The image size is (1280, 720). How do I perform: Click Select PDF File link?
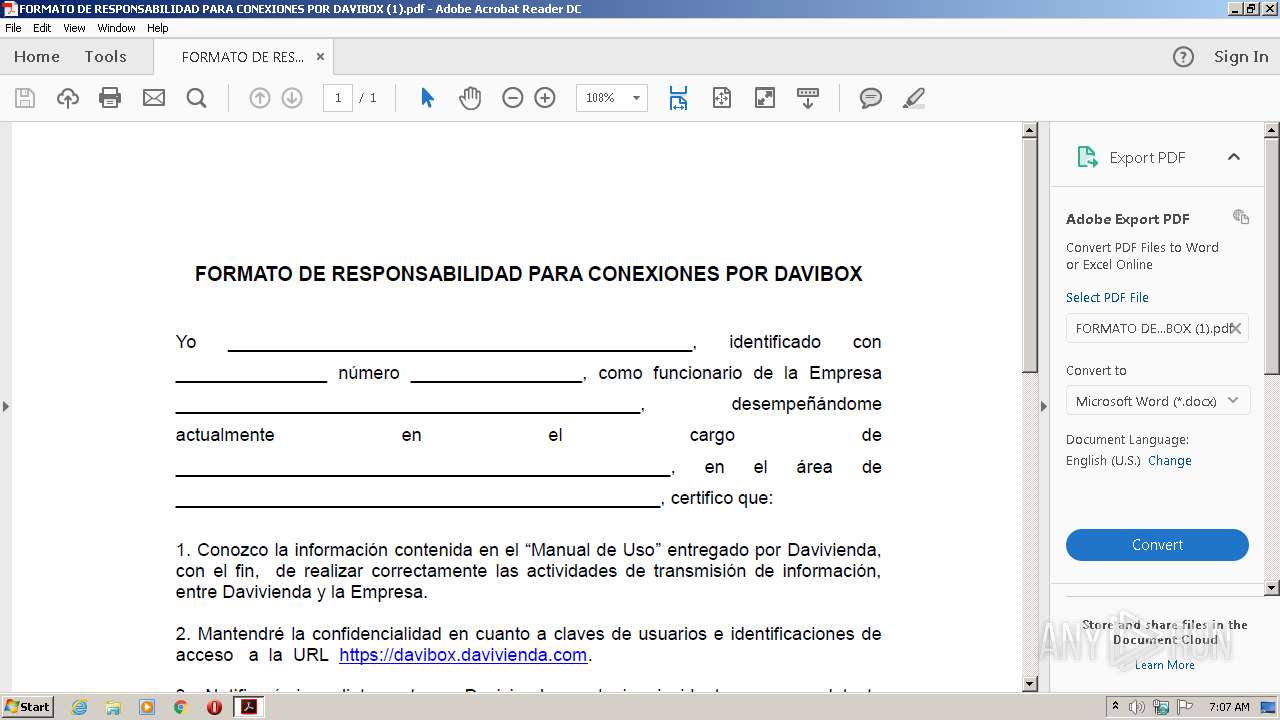click(x=1107, y=297)
